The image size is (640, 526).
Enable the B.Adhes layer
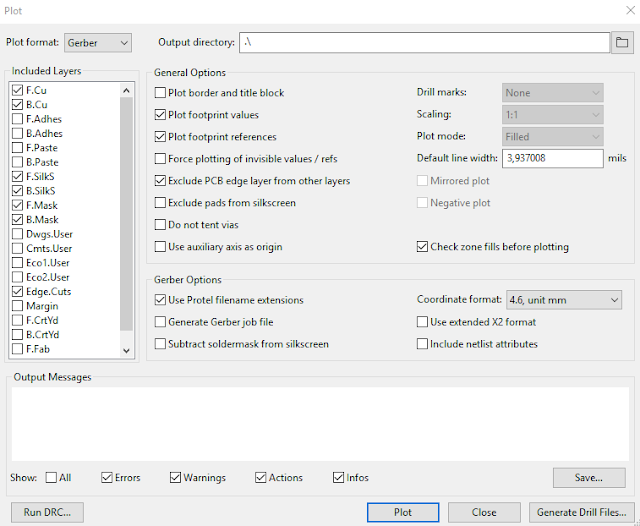[18, 133]
